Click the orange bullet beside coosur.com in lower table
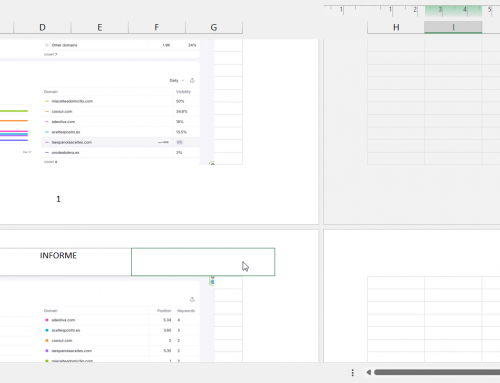Screen dimensions: 500x383 [47, 341]
